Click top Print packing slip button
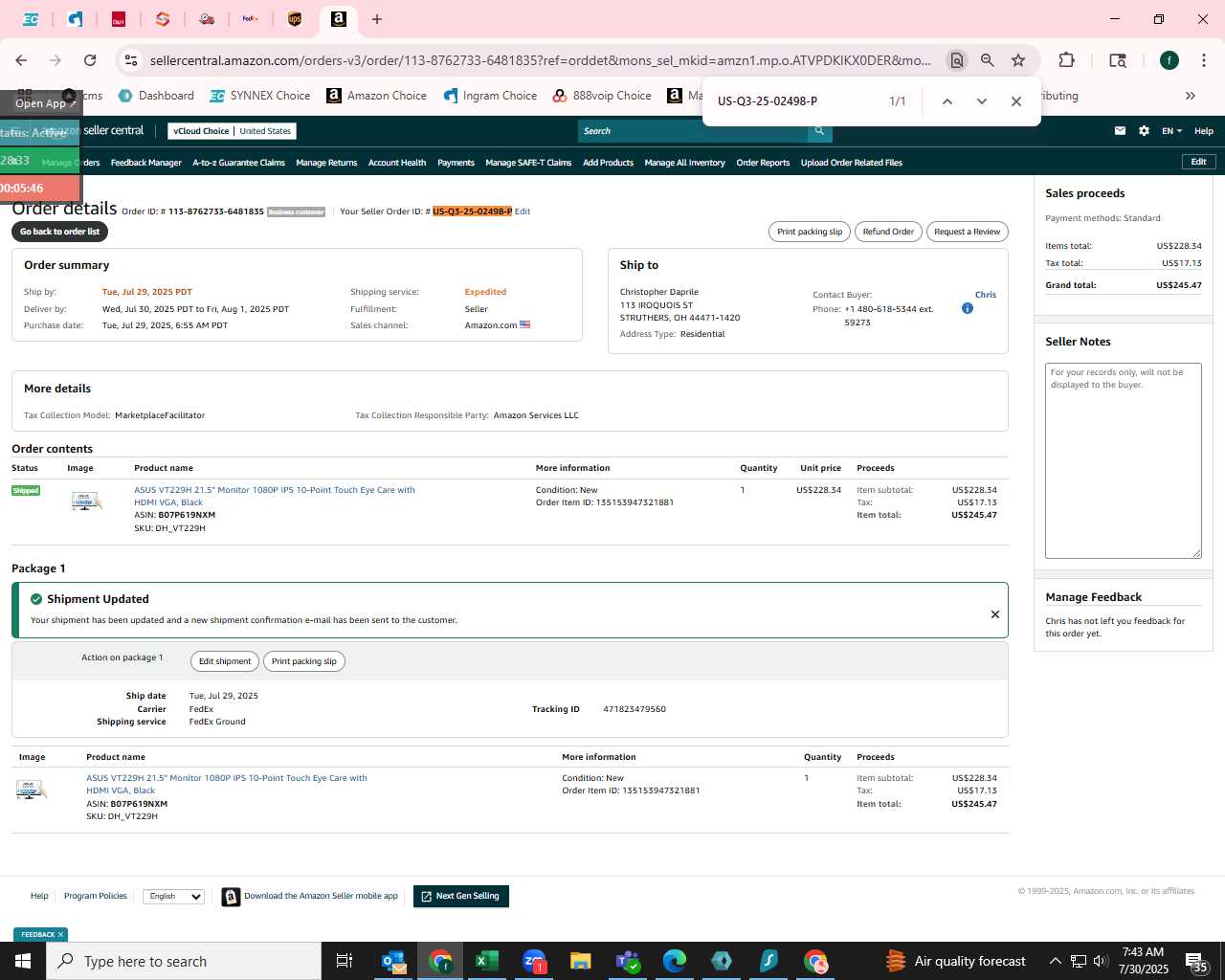Screen dimensions: 1225x980 tap(810, 232)
